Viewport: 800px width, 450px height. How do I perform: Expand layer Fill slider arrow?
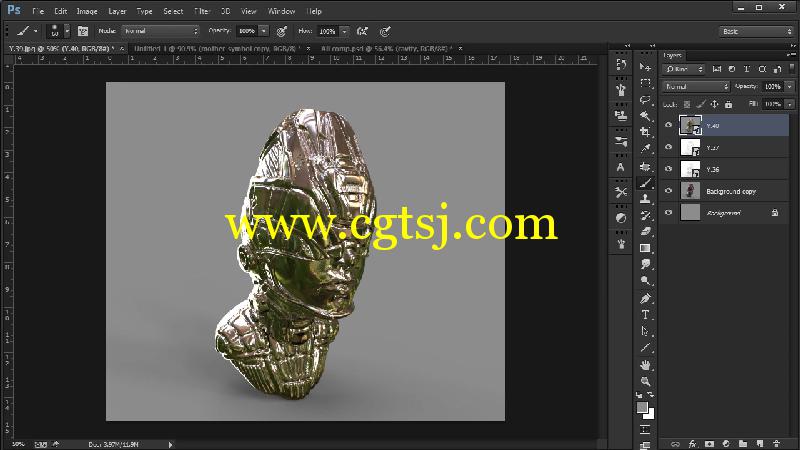790,104
